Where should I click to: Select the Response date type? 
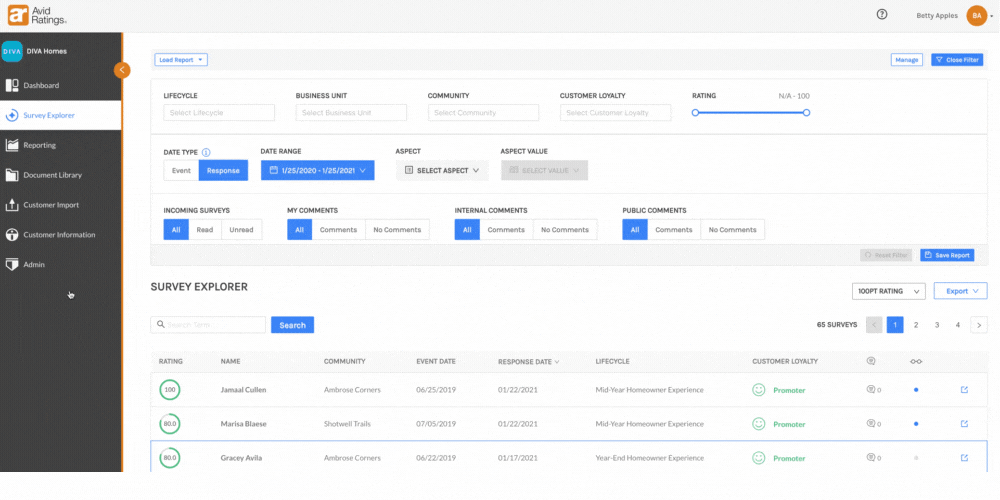[x=223, y=170]
